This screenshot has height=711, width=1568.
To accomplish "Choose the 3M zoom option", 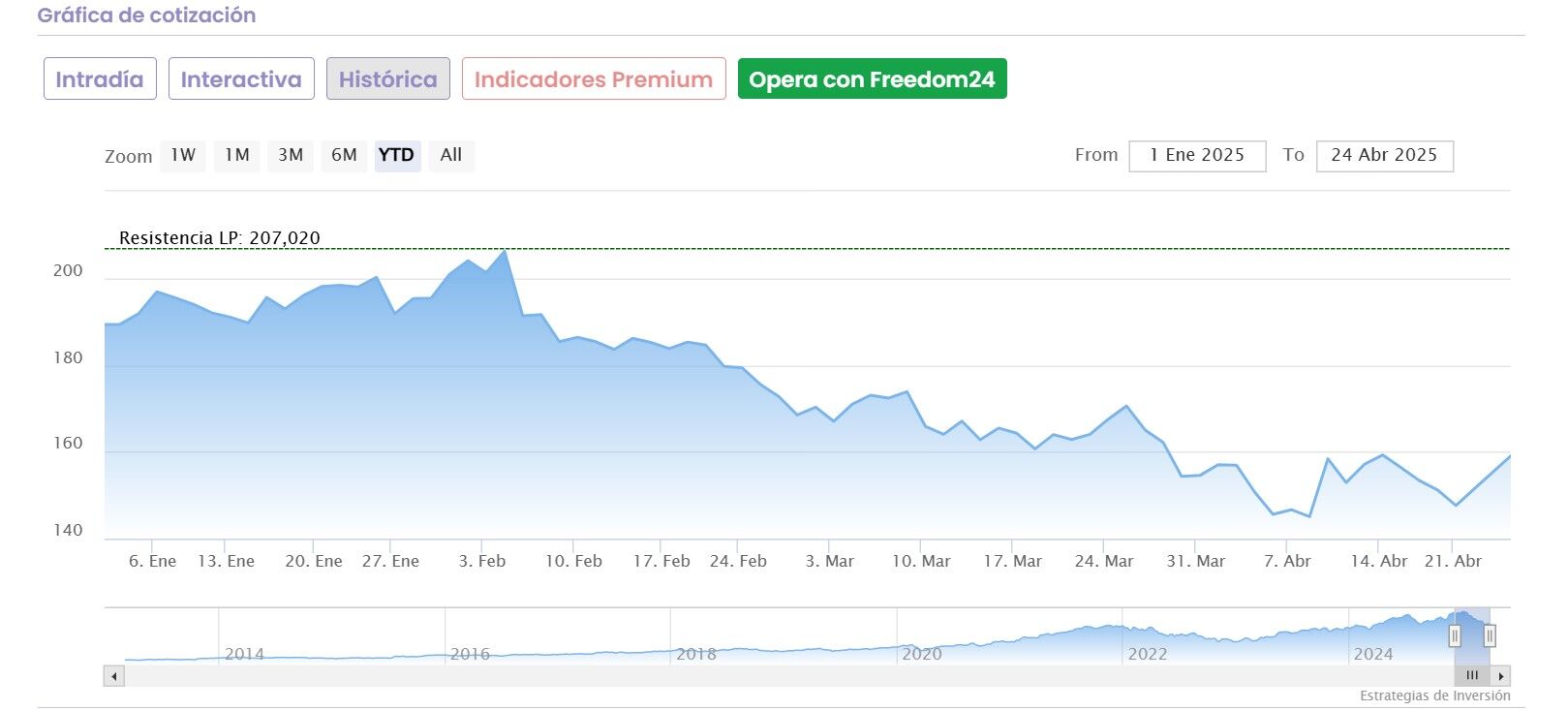I will (x=291, y=155).
